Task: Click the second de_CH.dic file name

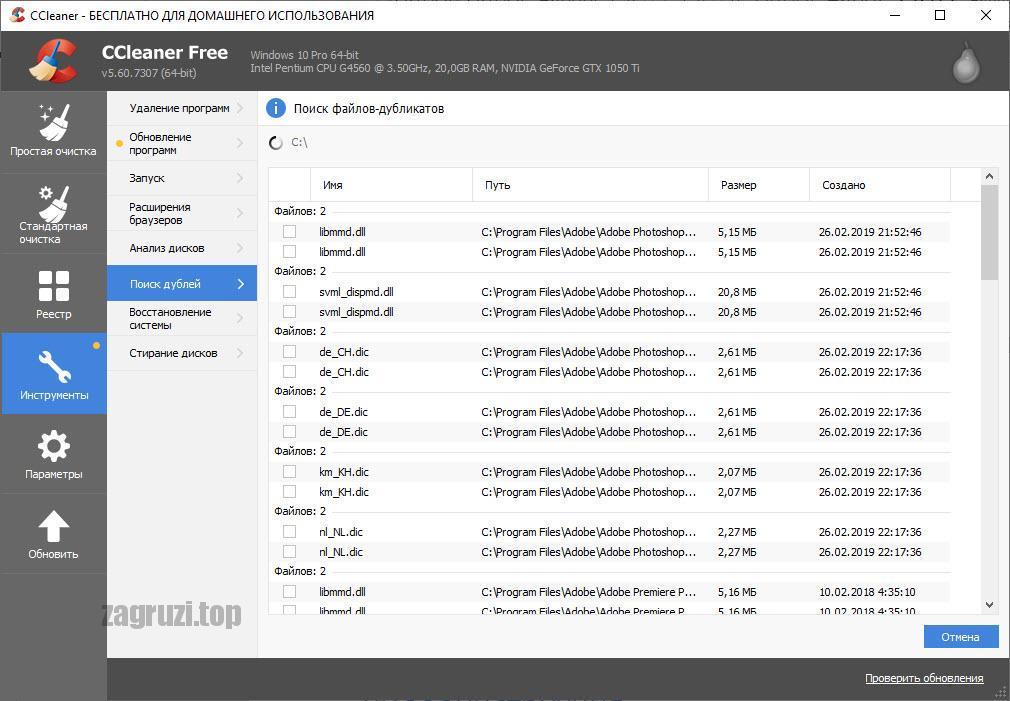Action: pos(344,372)
